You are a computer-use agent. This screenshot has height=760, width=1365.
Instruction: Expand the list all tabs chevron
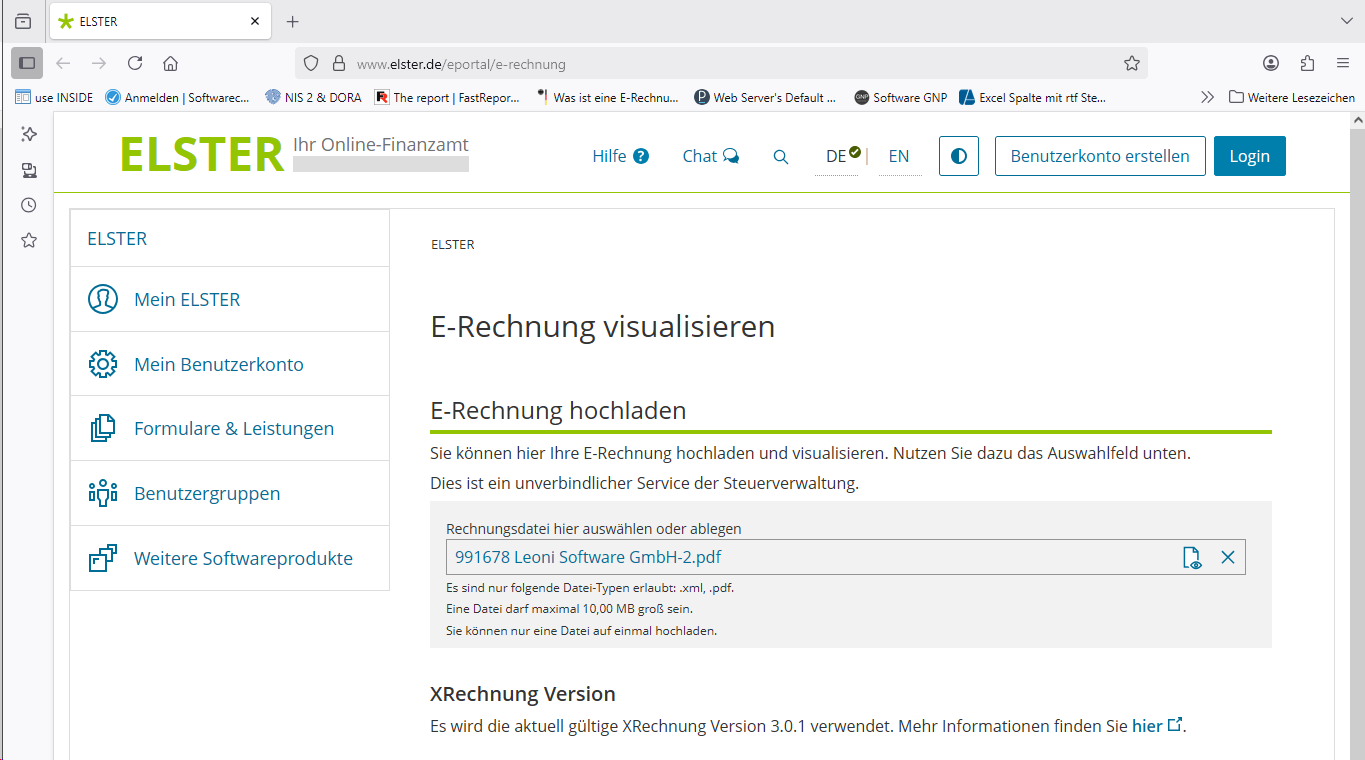(x=1346, y=21)
